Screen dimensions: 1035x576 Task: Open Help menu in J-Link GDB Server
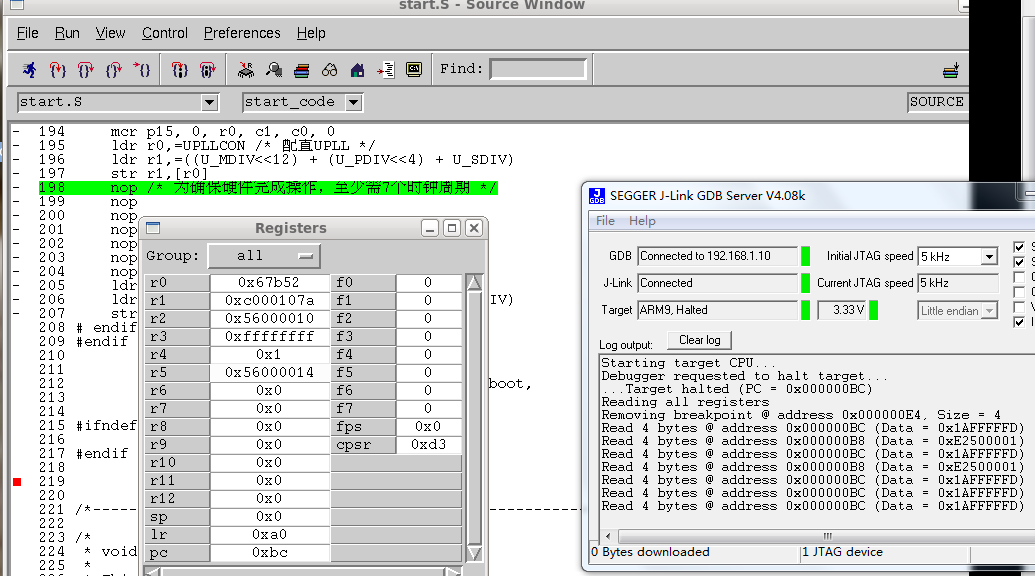642,220
